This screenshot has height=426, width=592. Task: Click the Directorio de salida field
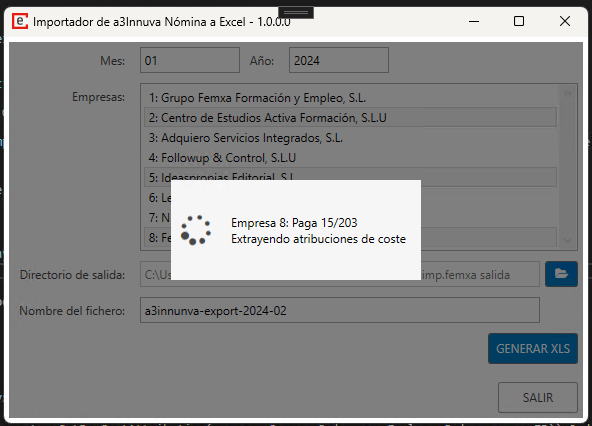coord(339,274)
